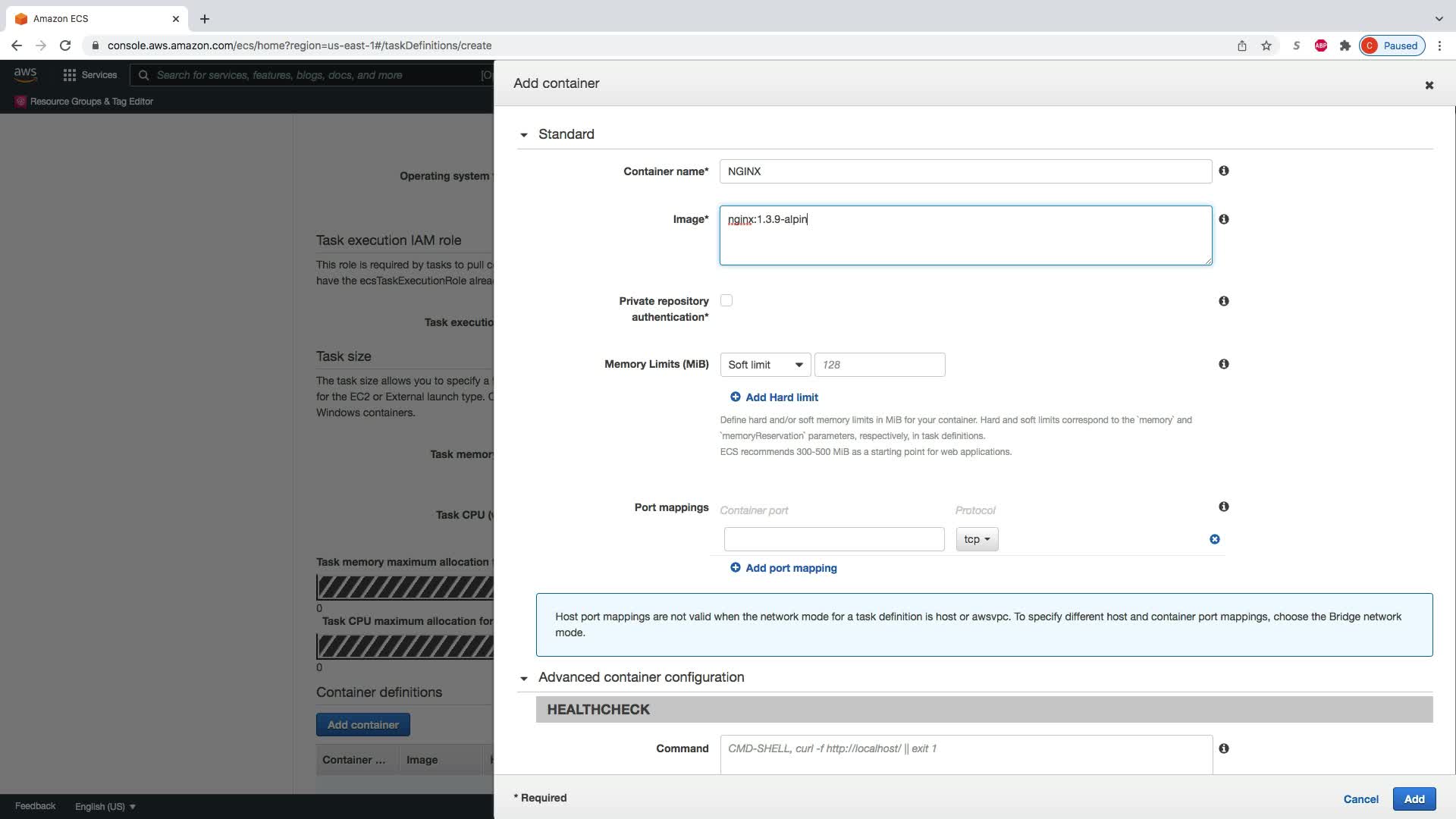1456x819 pixels.
Task: Click info icon beside Container name field
Action: [1223, 171]
